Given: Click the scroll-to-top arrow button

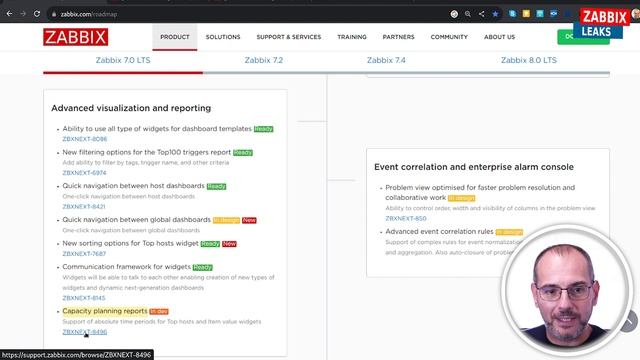Looking at the screenshot, I should [630, 321].
